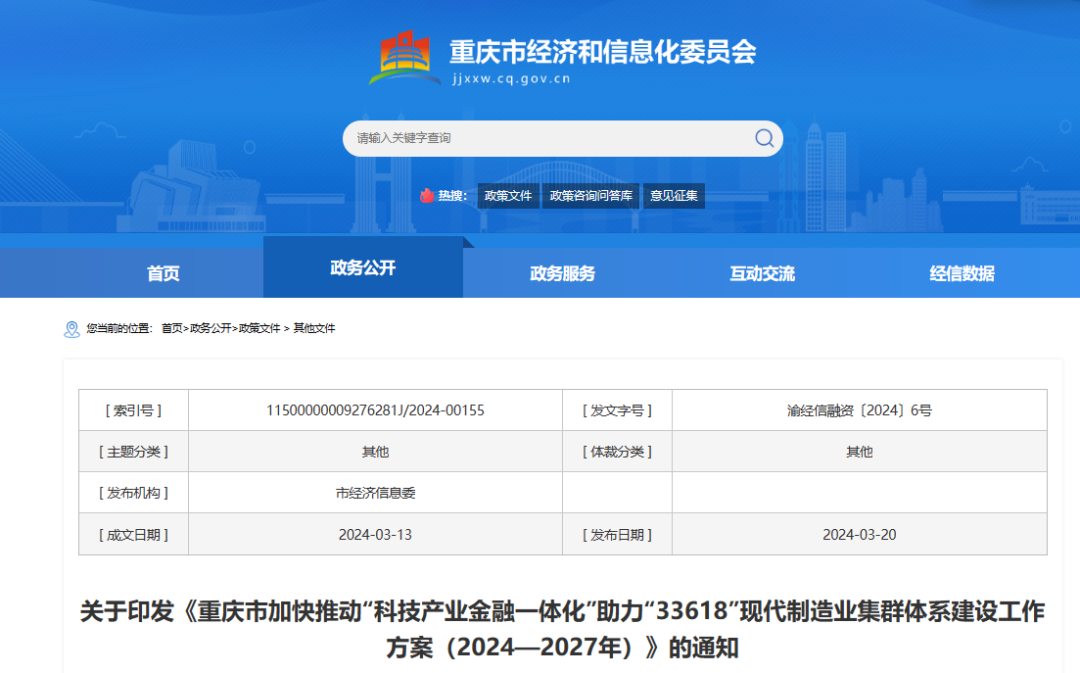Click the 其他 value beside 体裁分类
The height and width of the screenshot is (673, 1080).
click(859, 452)
